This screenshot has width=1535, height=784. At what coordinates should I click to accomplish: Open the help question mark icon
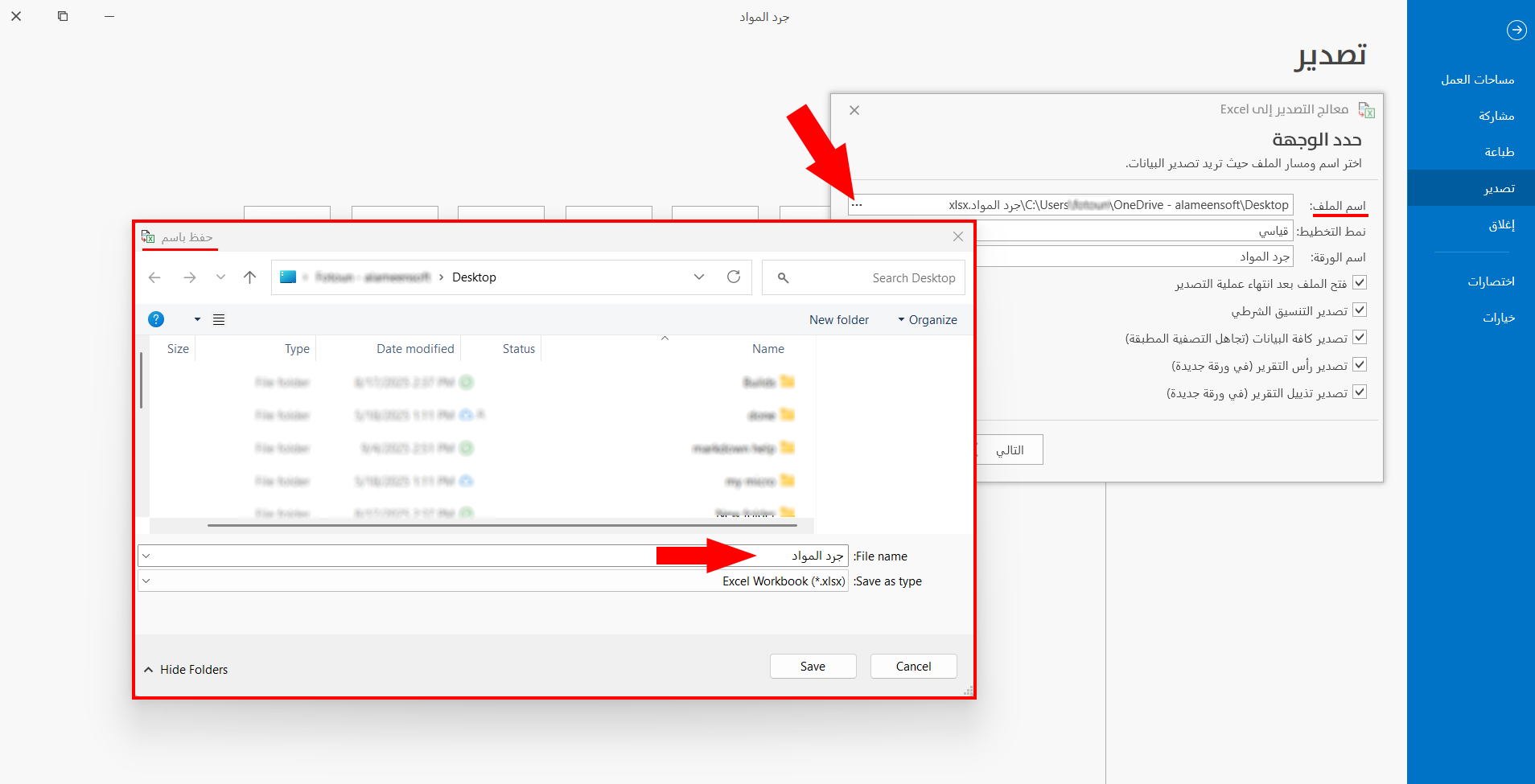coord(156,319)
